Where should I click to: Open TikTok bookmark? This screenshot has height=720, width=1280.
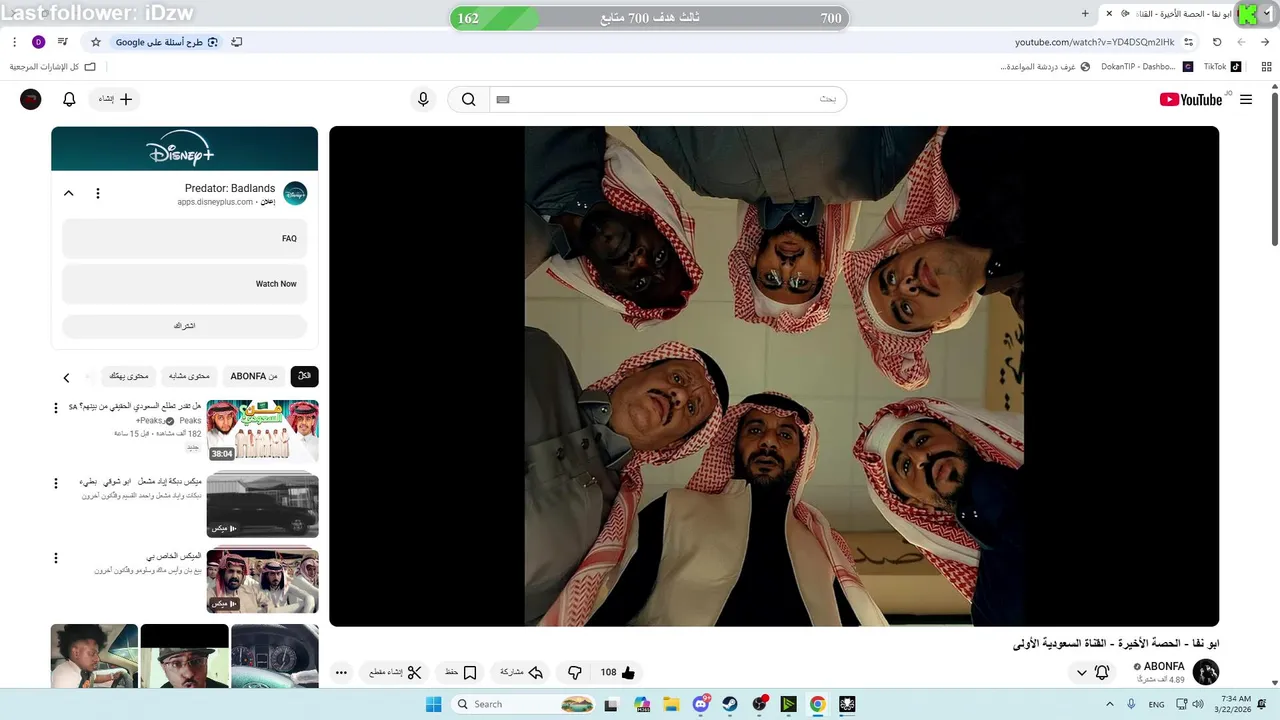(1221, 67)
